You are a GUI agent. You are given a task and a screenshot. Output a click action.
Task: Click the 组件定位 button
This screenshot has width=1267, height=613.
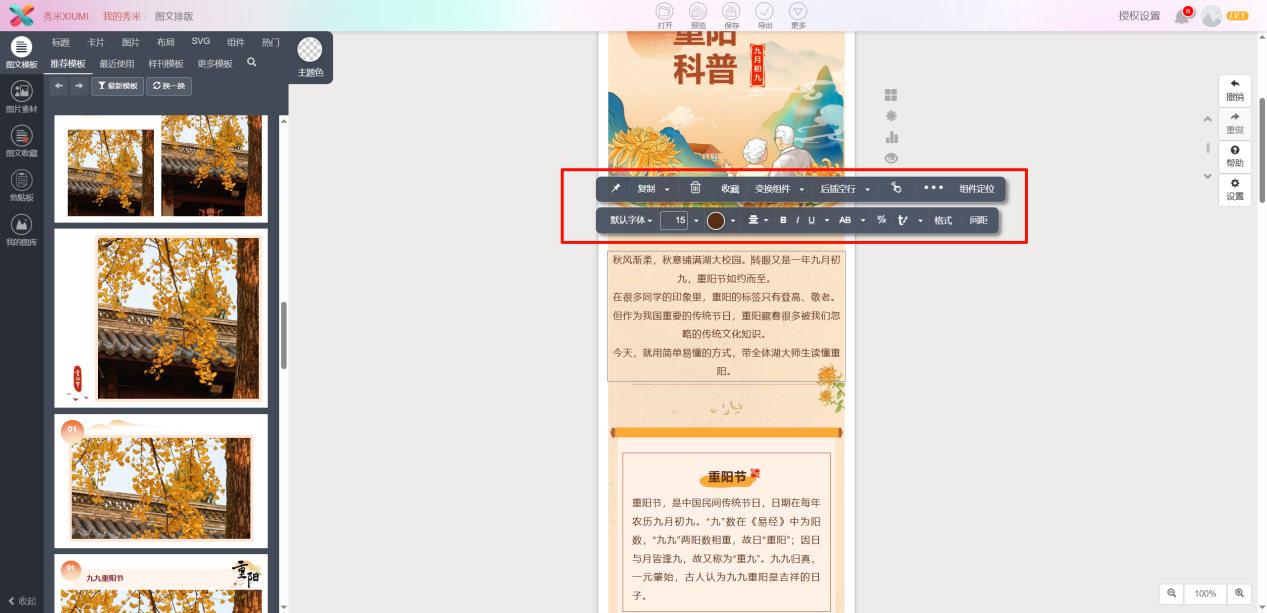point(977,189)
